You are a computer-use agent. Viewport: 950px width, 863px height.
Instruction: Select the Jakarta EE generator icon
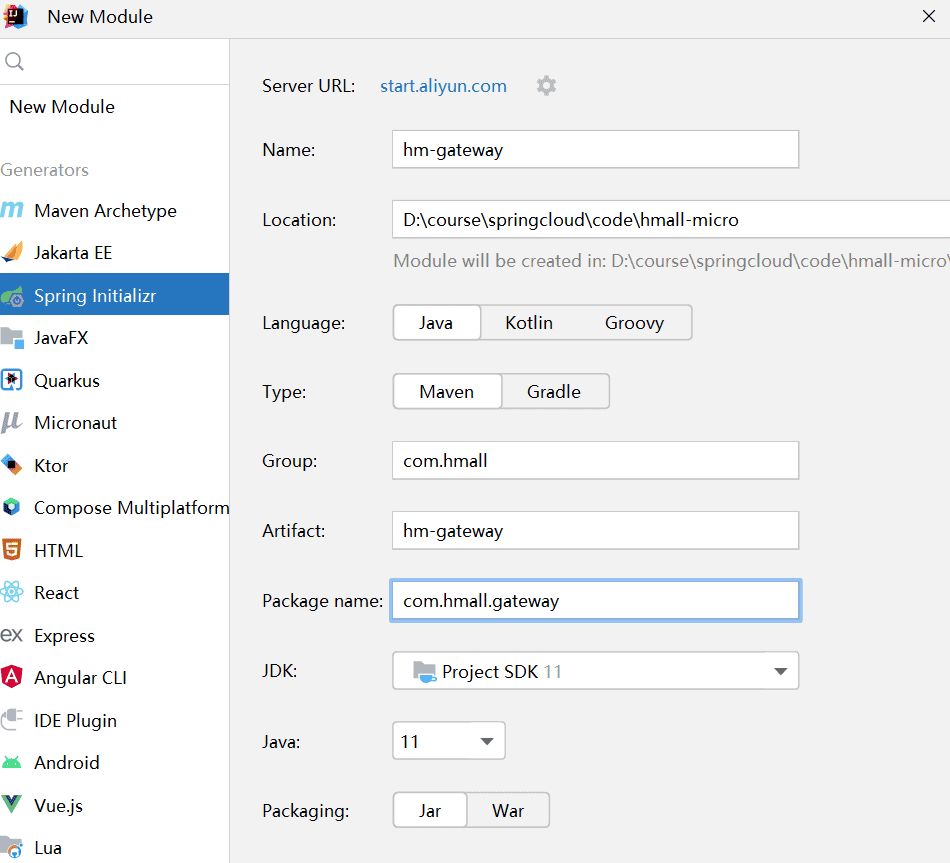(x=13, y=253)
